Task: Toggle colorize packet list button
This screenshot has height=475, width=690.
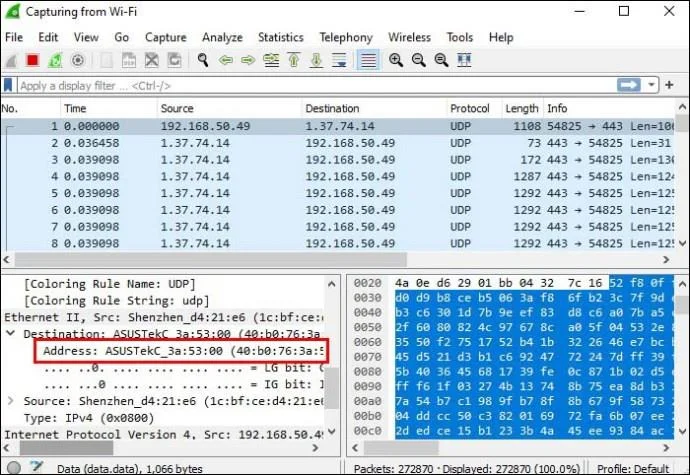Action: (x=368, y=60)
